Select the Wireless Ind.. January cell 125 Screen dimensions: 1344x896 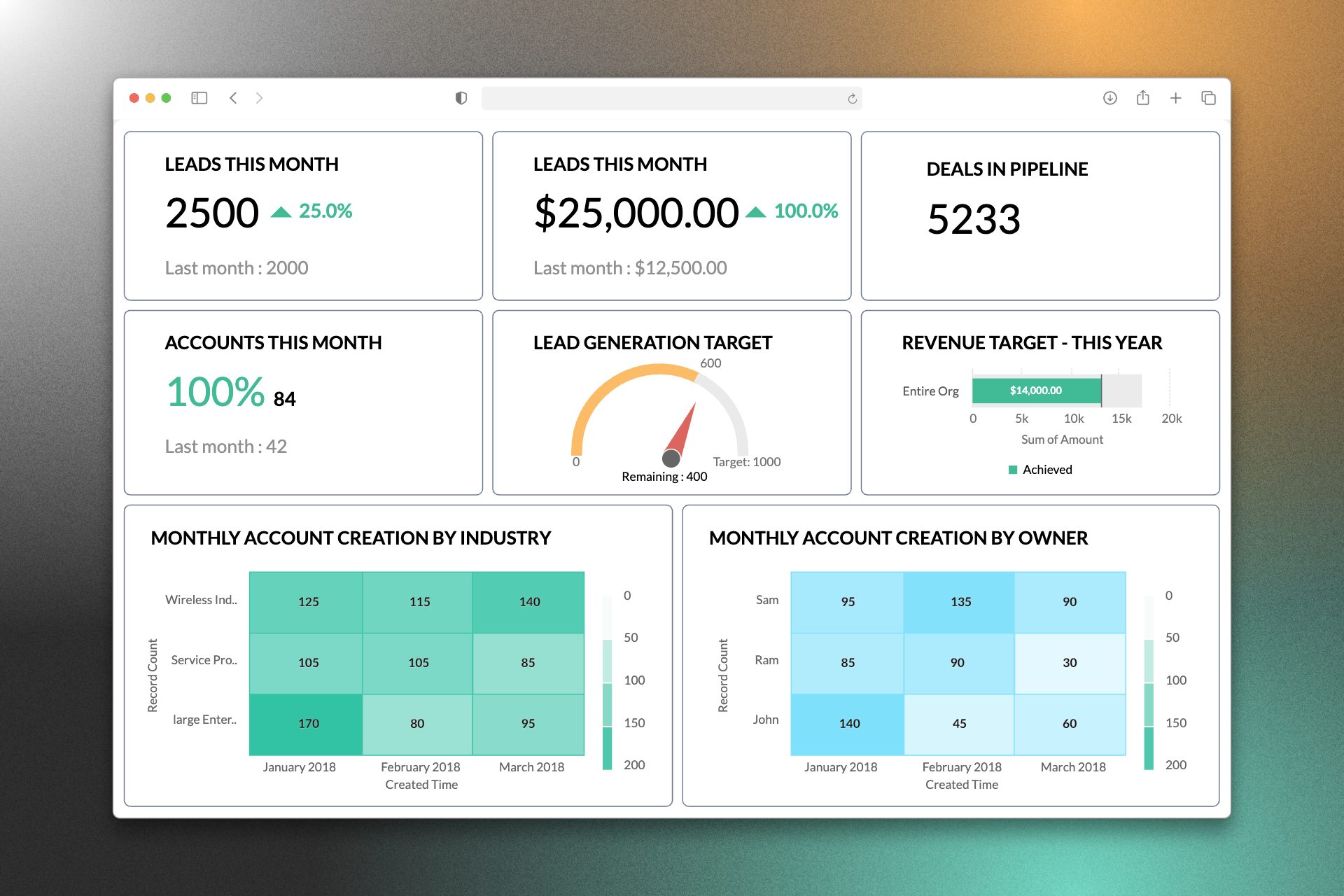306,603
